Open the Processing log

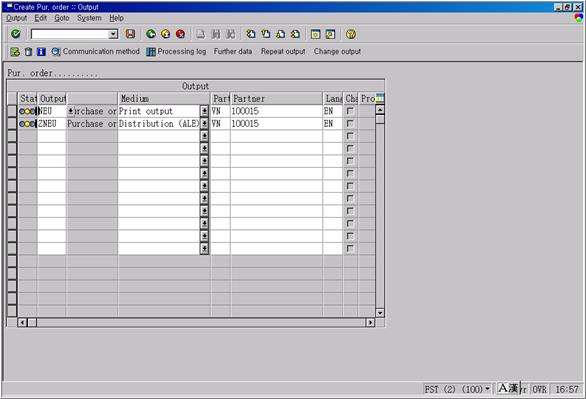(x=176, y=52)
